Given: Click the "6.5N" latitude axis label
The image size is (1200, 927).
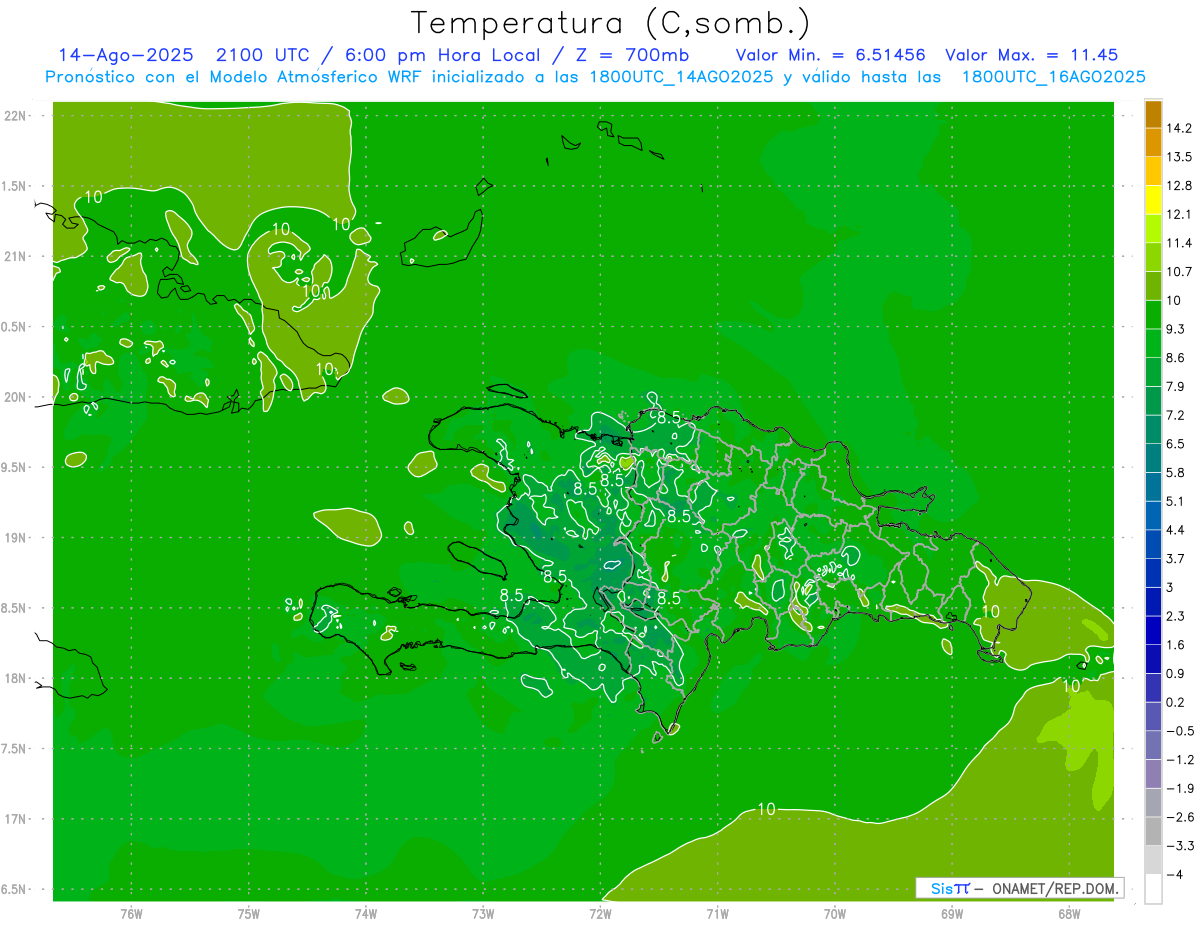Looking at the screenshot, I should coord(14,890).
